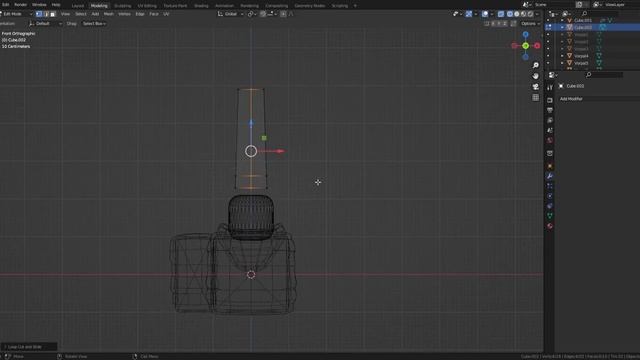Open the Object Data green triangle tab
The width and height of the screenshot is (640, 360).
[550, 216]
